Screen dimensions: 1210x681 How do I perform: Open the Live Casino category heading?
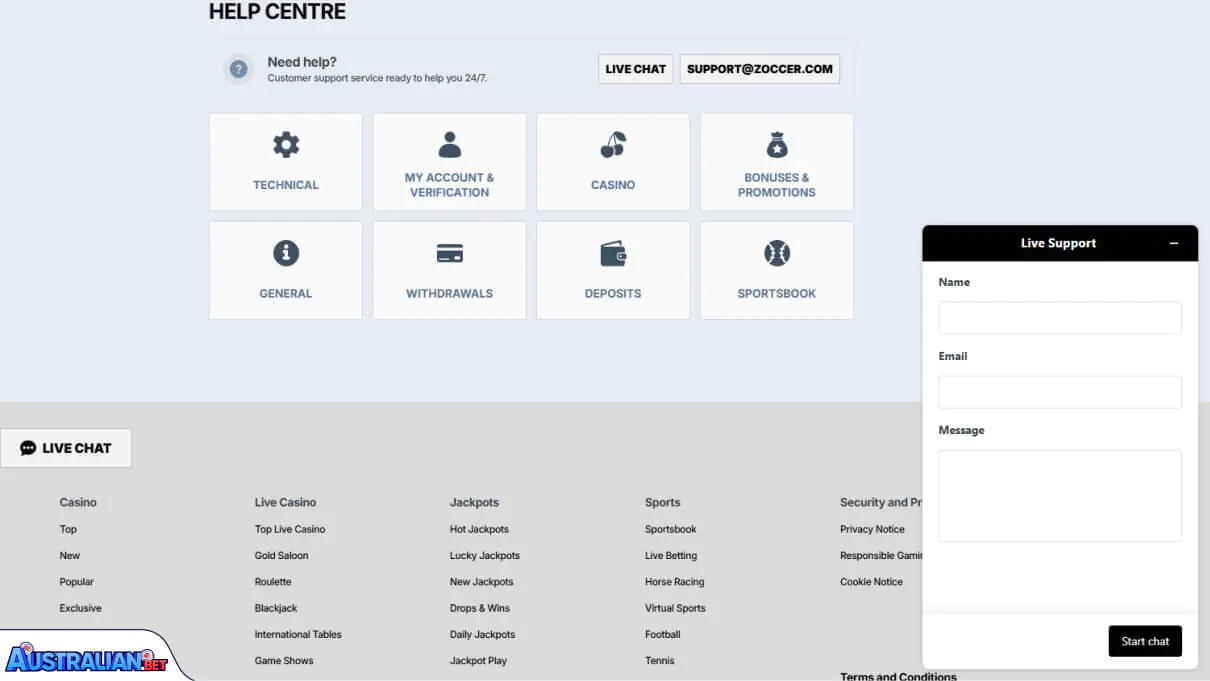click(285, 502)
